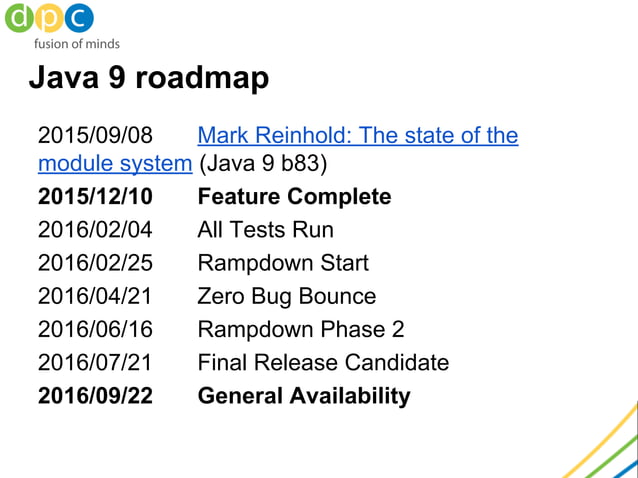Select the 2015/09/08 date text

click(95, 135)
